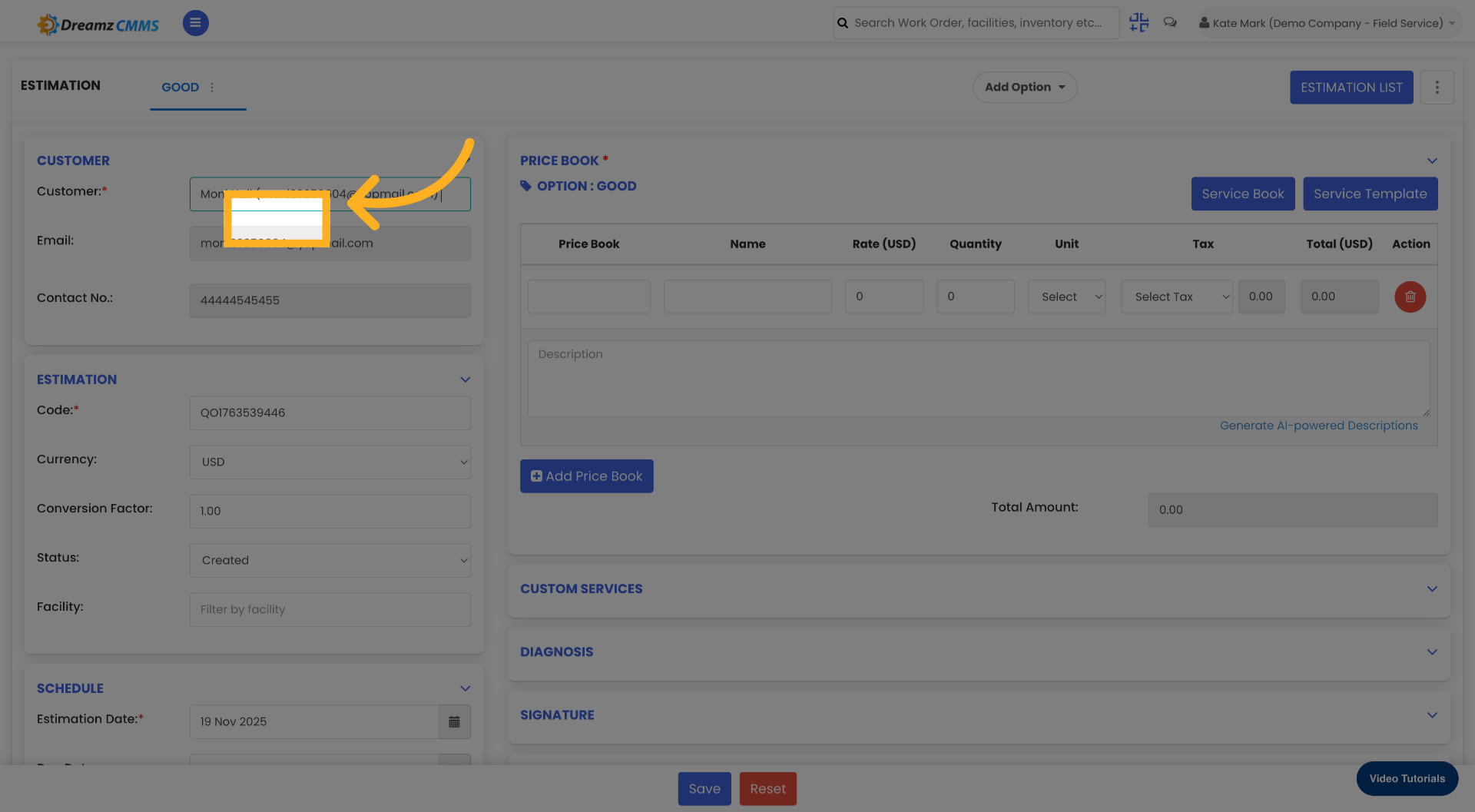Open the Select Tax dropdown
This screenshot has width=1475, height=812.
coord(1177,297)
